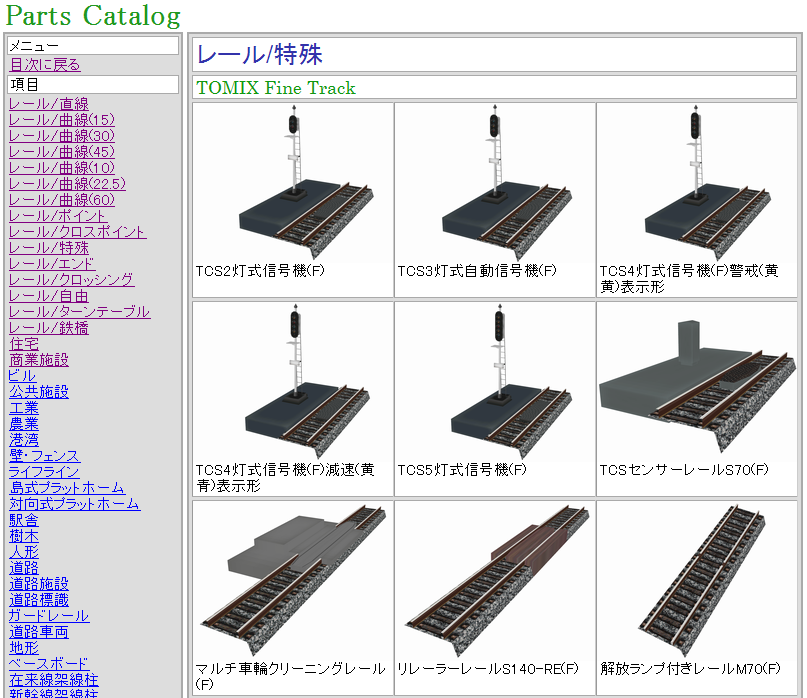Click the 壁・フェンス link
Screen dimensions: 807x698
click(45, 456)
